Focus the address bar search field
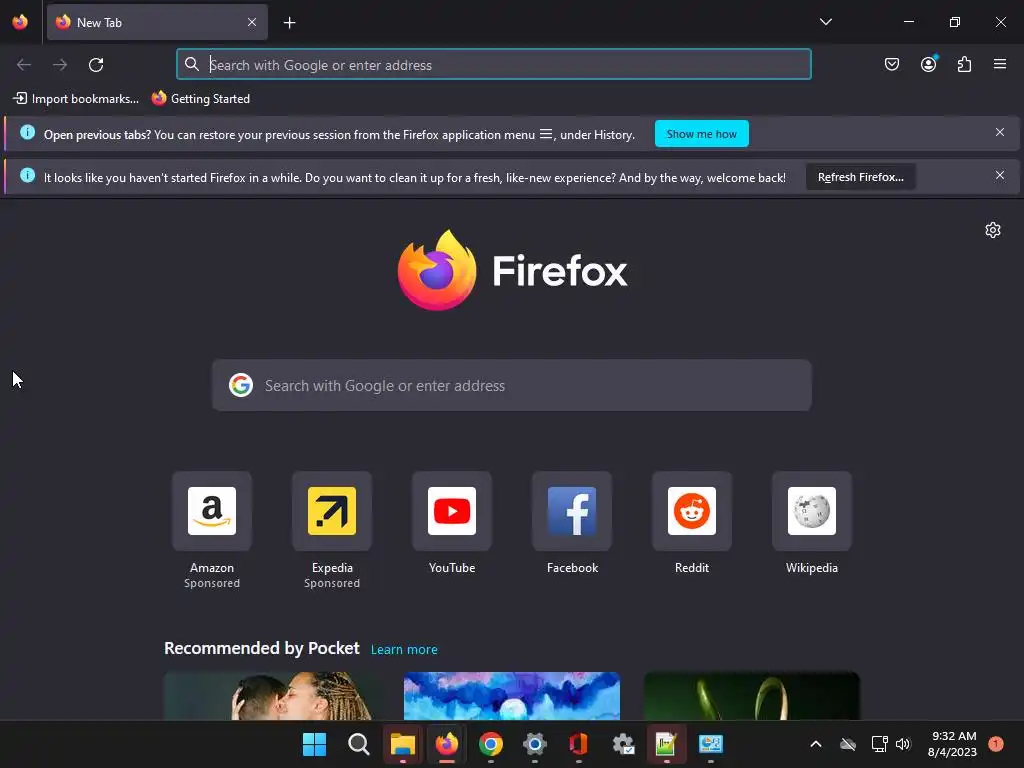 click(494, 65)
